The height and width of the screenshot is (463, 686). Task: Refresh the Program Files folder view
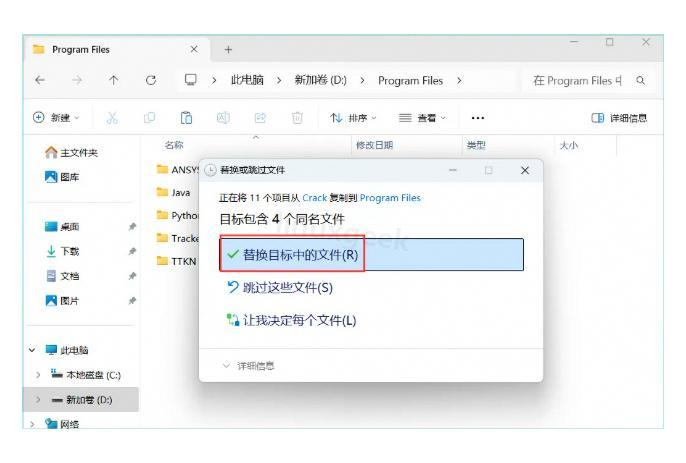coord(151,80)
